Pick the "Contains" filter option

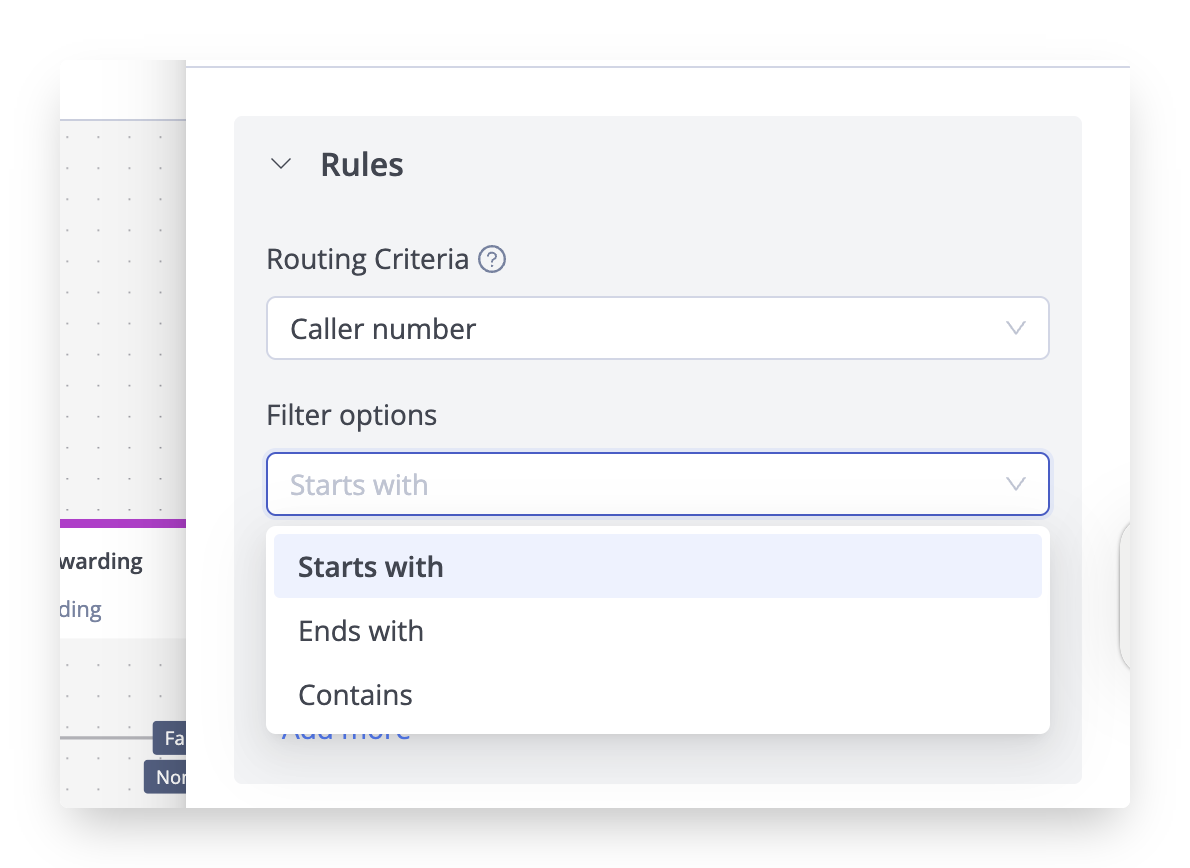tap(355, 695)
